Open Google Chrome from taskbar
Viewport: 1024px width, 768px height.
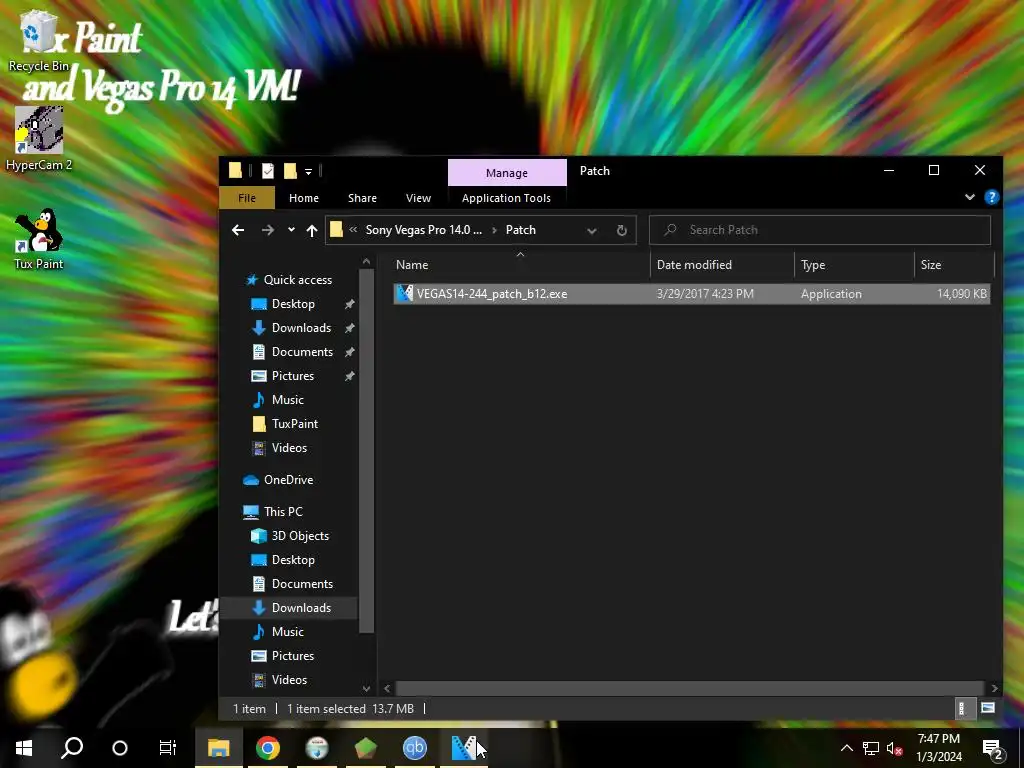pos(268,748)
